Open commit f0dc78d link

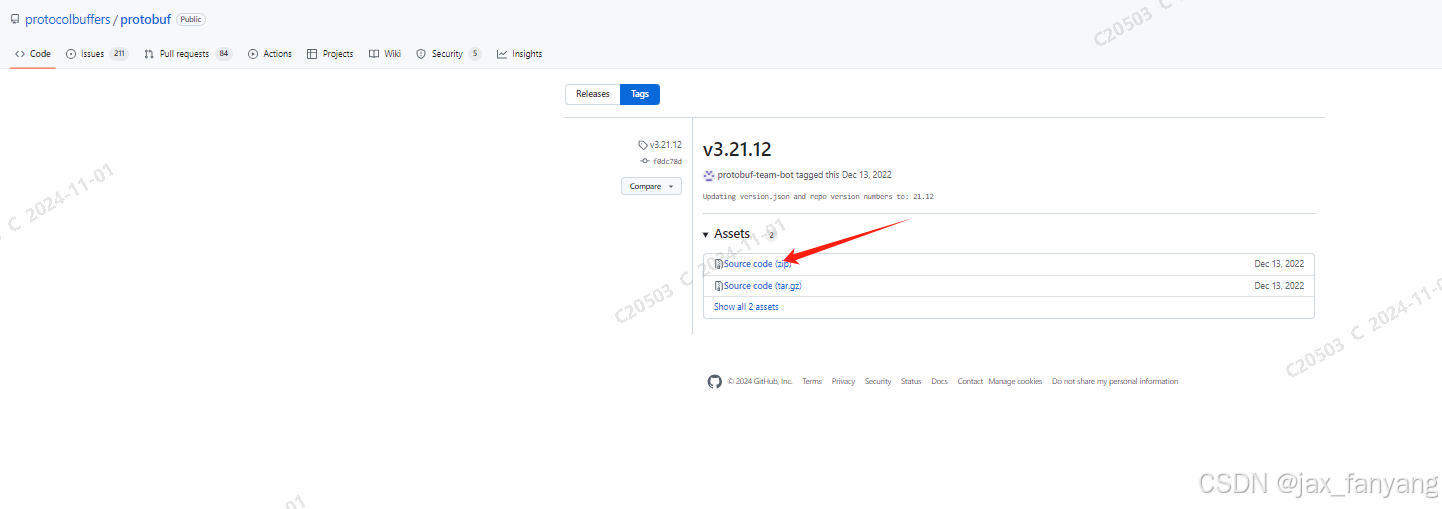point(668,161)
